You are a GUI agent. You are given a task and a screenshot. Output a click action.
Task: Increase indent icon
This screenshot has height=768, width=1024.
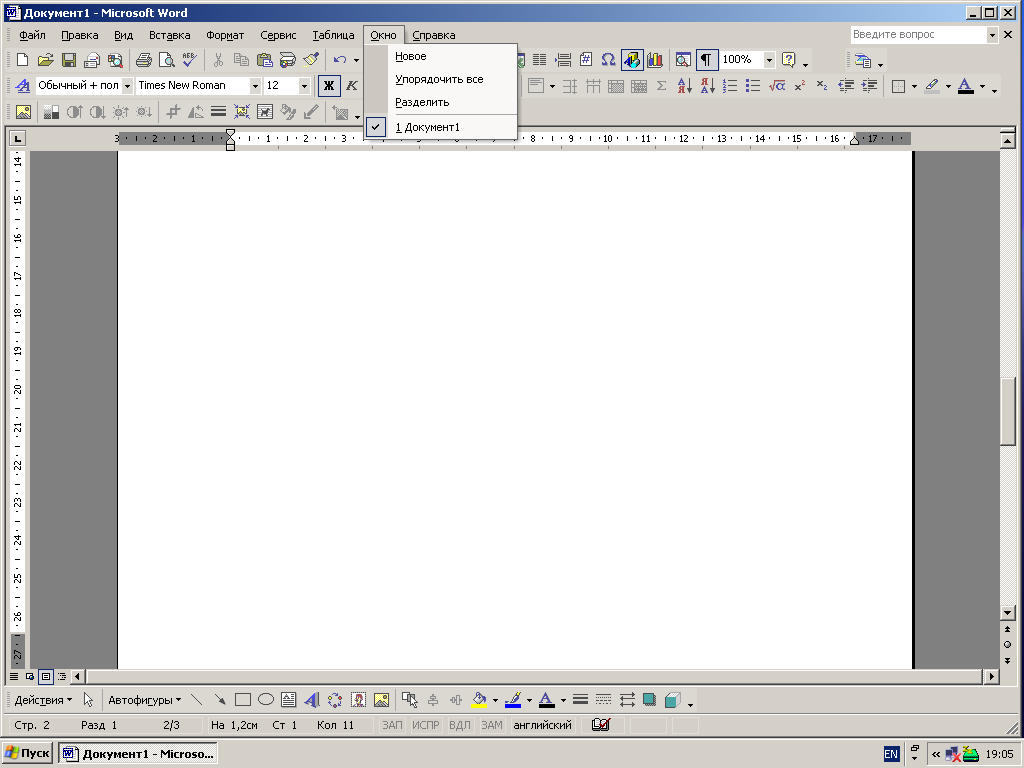coord(869,86)
